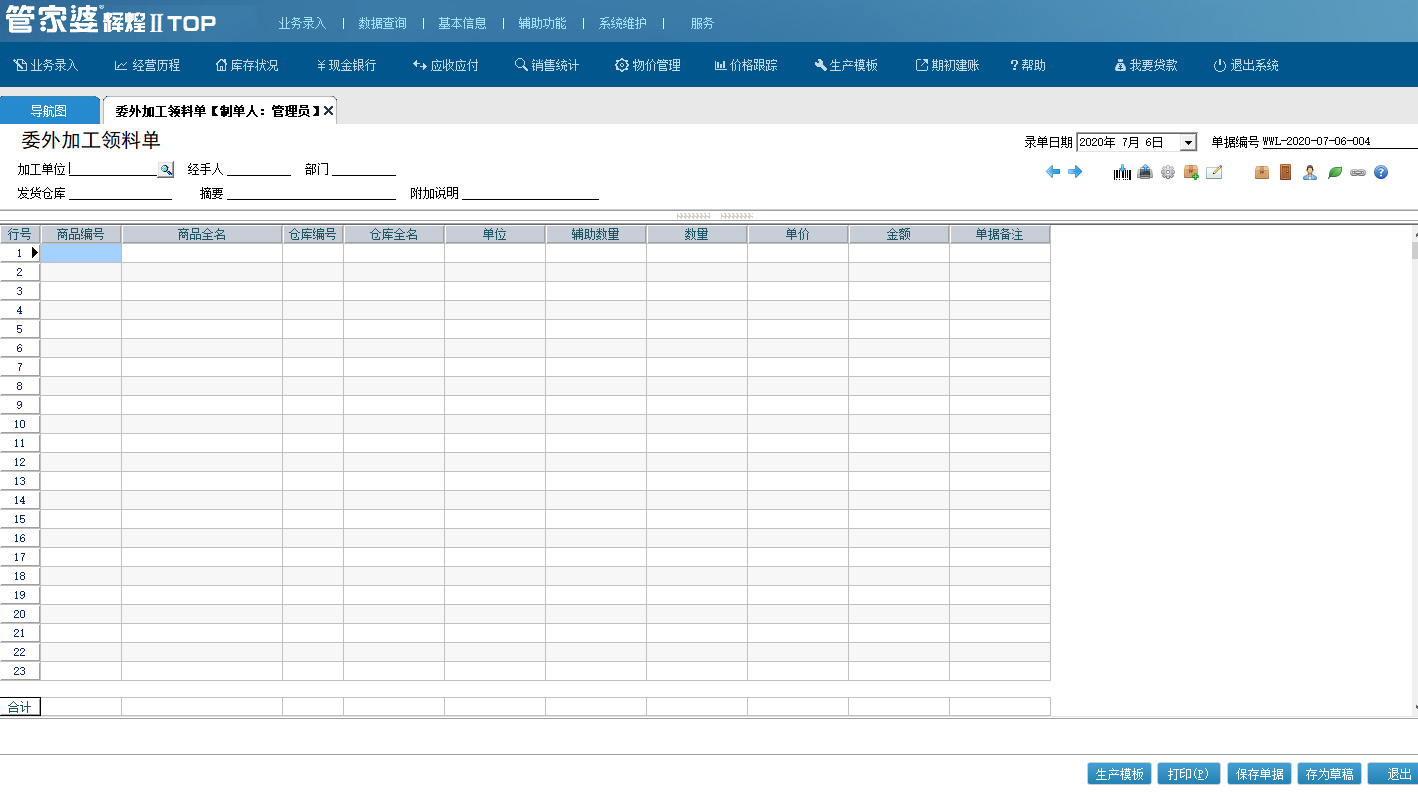The height and width of the screenshot is (792, 1418).
Task: Open 现金银行 toolbar item
Action: (346, 65)
